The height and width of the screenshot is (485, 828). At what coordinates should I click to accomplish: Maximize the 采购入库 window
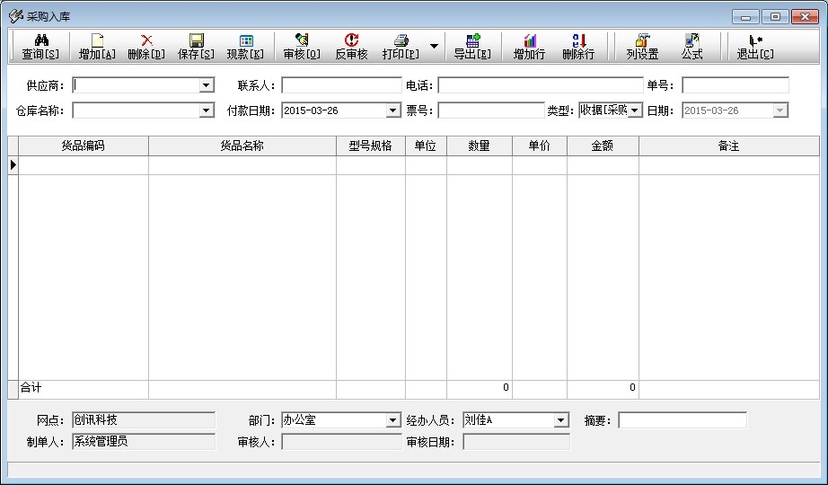coord(775,17)
